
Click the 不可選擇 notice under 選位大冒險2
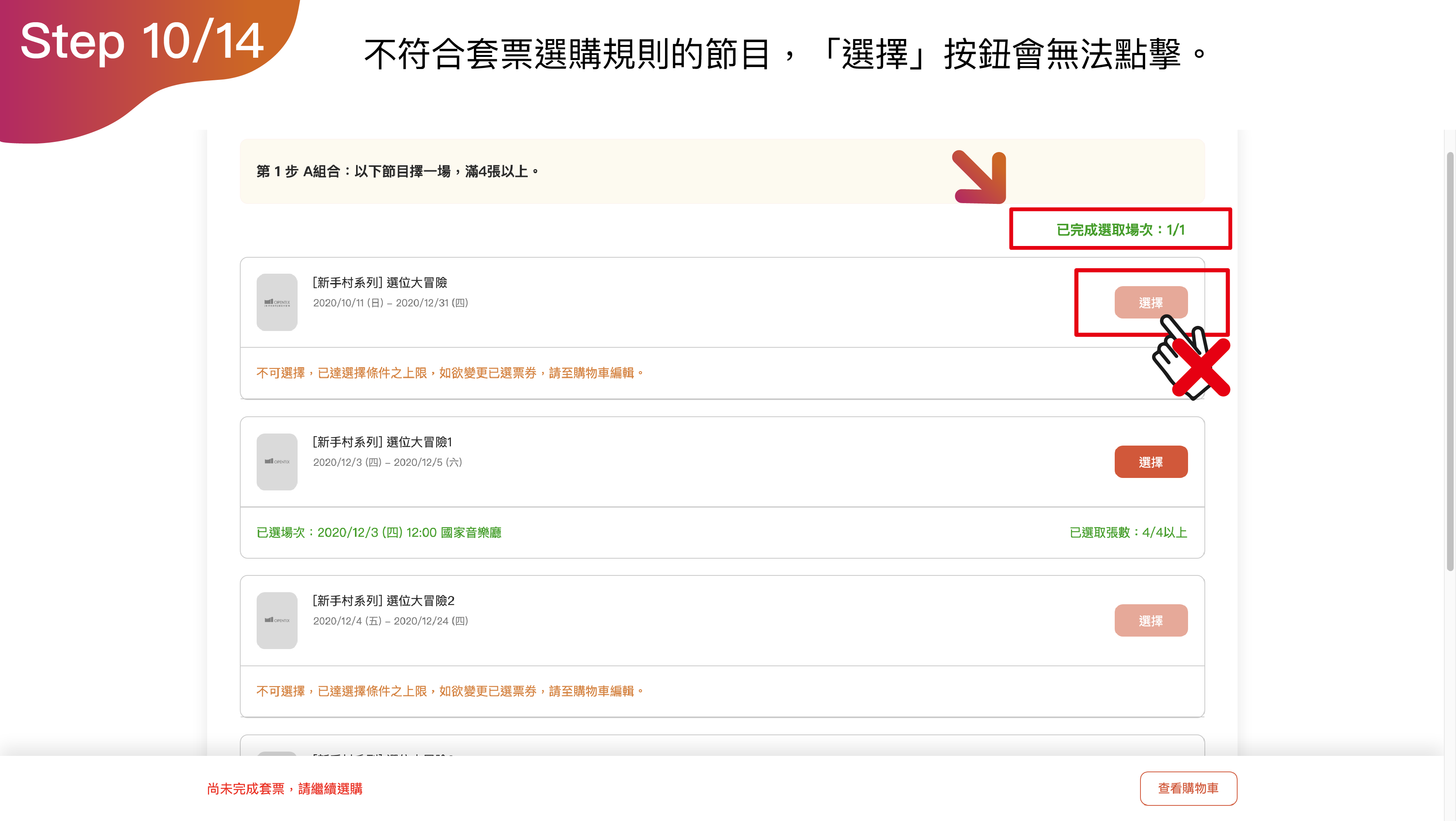point(450,691)
